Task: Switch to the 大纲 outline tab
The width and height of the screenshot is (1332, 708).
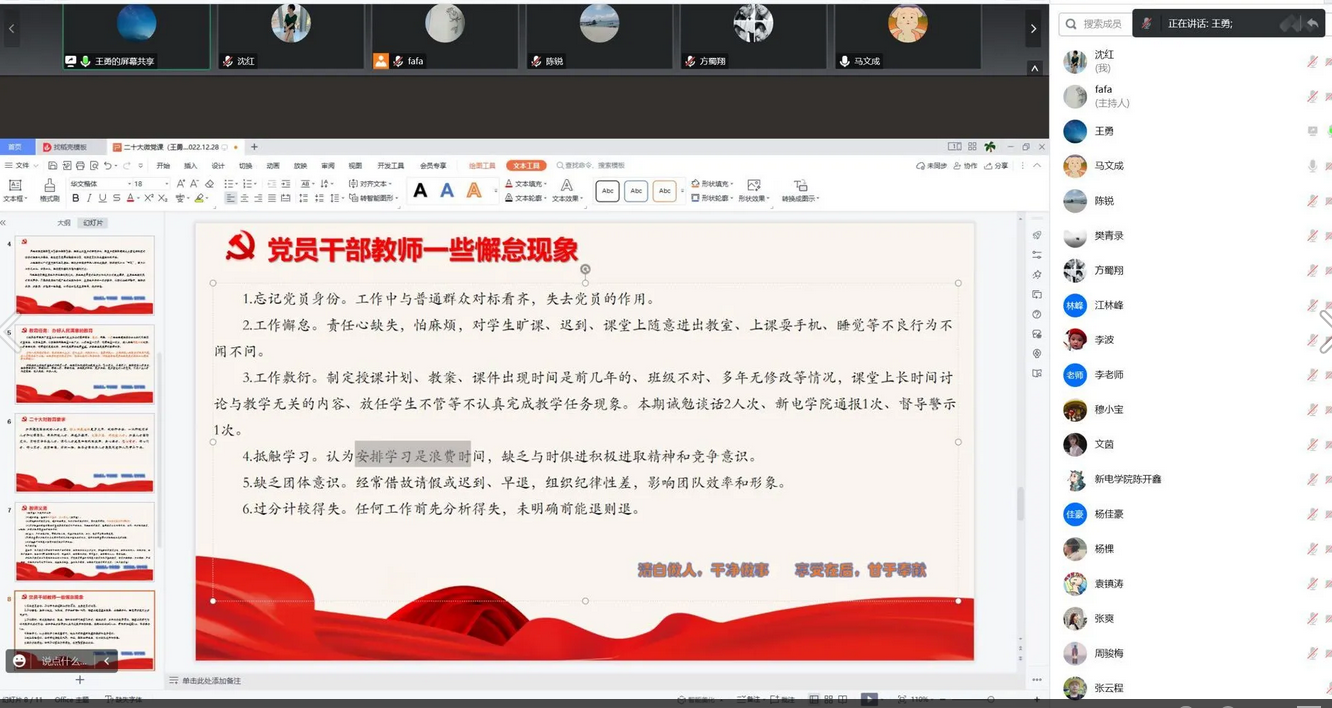Action: tap(64, 223)
